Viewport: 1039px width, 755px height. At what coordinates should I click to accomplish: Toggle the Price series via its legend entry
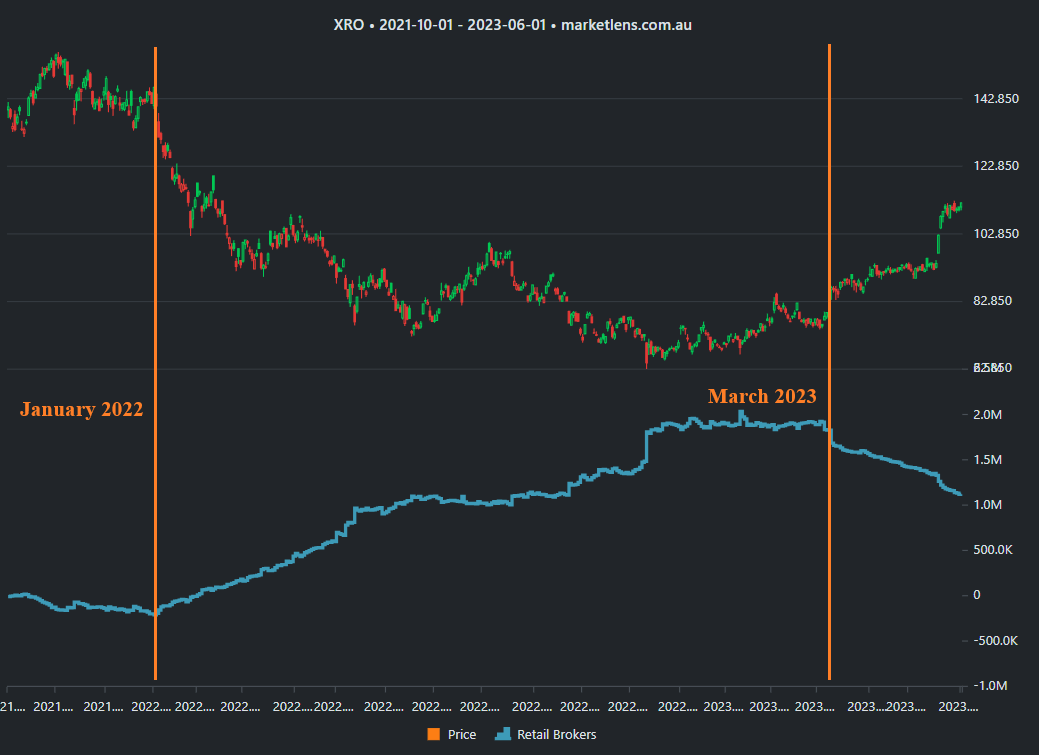[x=461, y=734]
